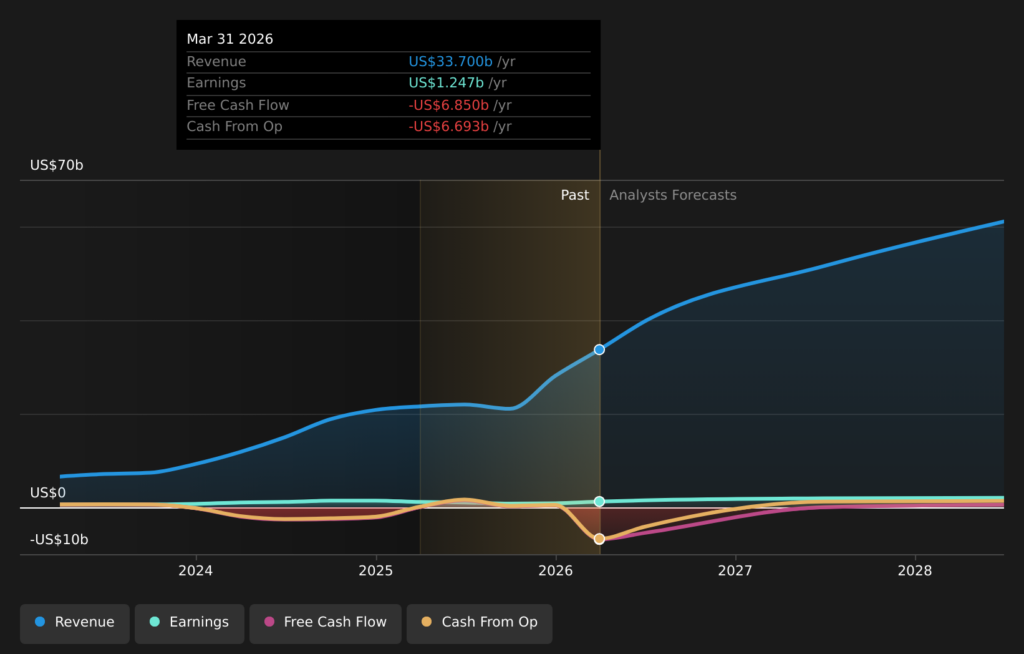Click the Analysts Forecasts label

tap(673, 195)
